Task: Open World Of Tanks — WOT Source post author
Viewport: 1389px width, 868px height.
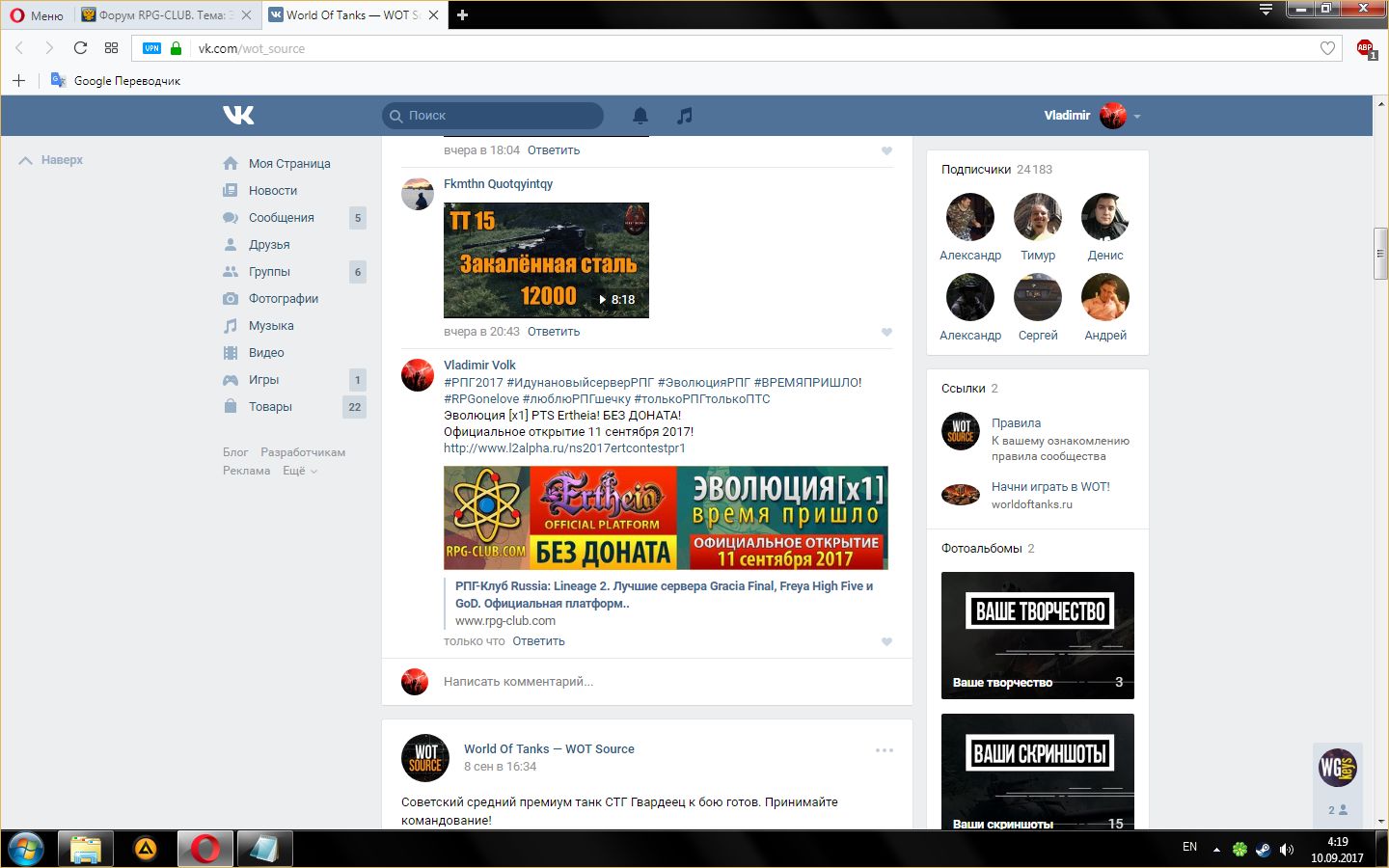Action: [x=549, y=749]
